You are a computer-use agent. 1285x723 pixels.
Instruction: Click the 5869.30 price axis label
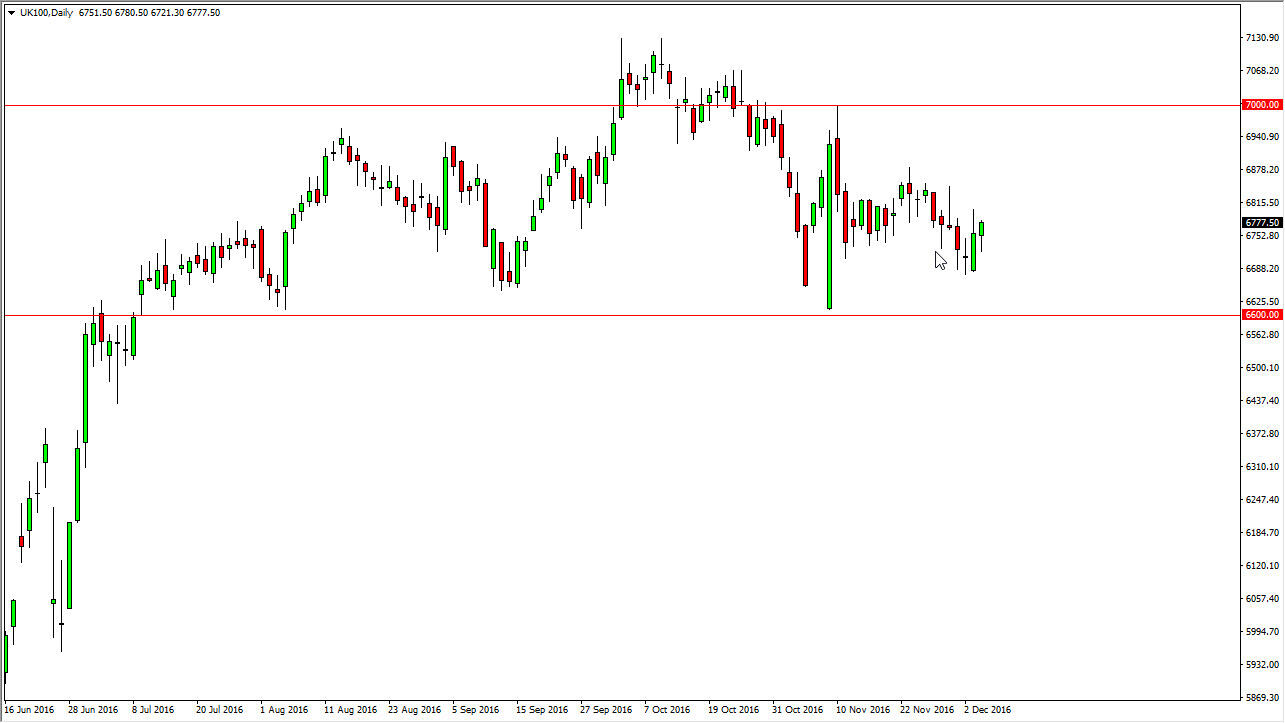1260,697
